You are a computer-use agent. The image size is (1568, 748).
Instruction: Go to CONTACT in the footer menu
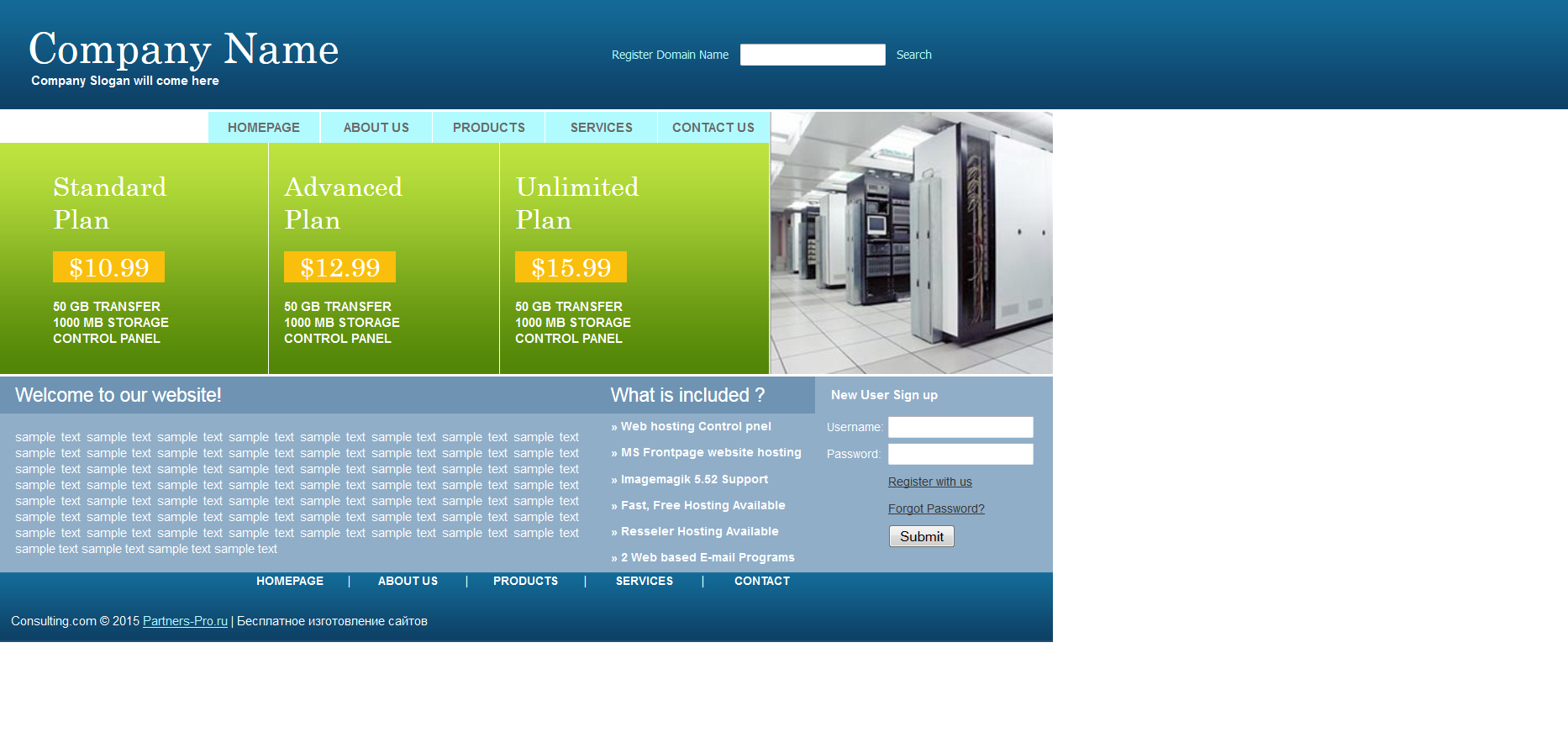761,581
